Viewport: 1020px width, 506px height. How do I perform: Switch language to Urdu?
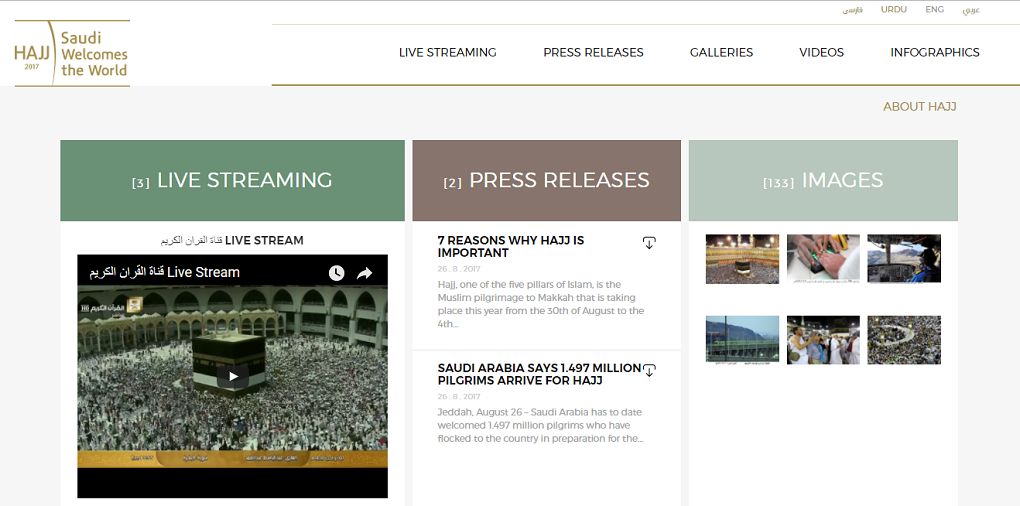(893, 10)
